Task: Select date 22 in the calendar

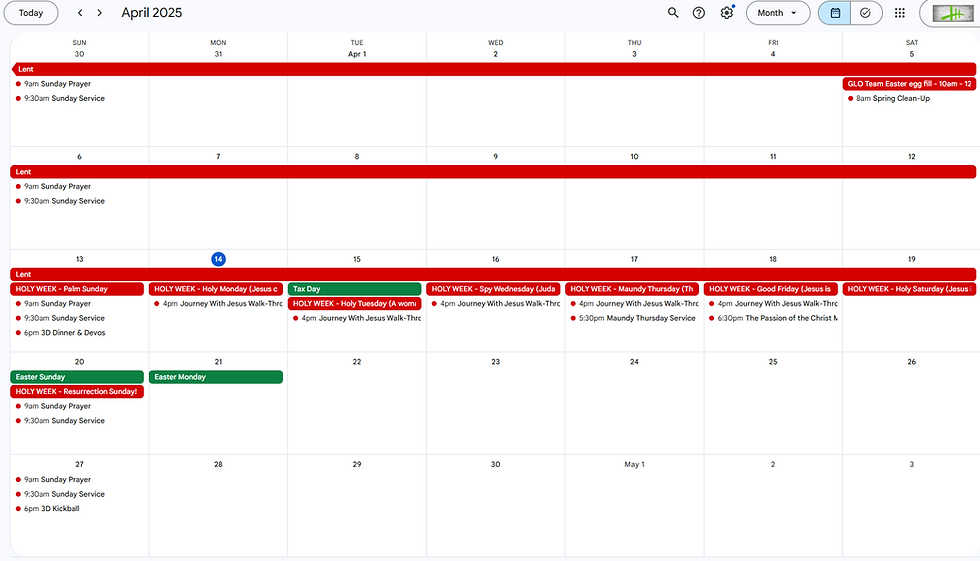Action: point(357,362)
